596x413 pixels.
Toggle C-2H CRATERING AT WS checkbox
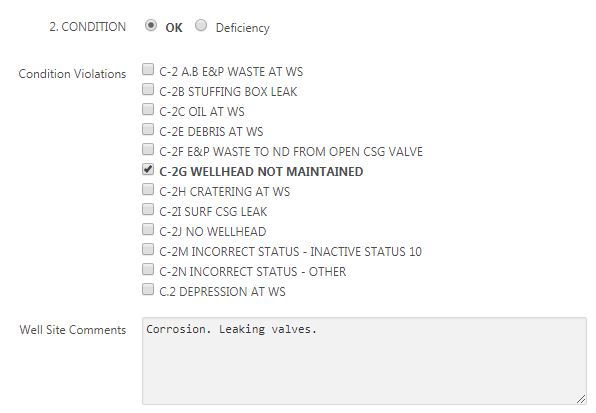[x=148, y=189]
